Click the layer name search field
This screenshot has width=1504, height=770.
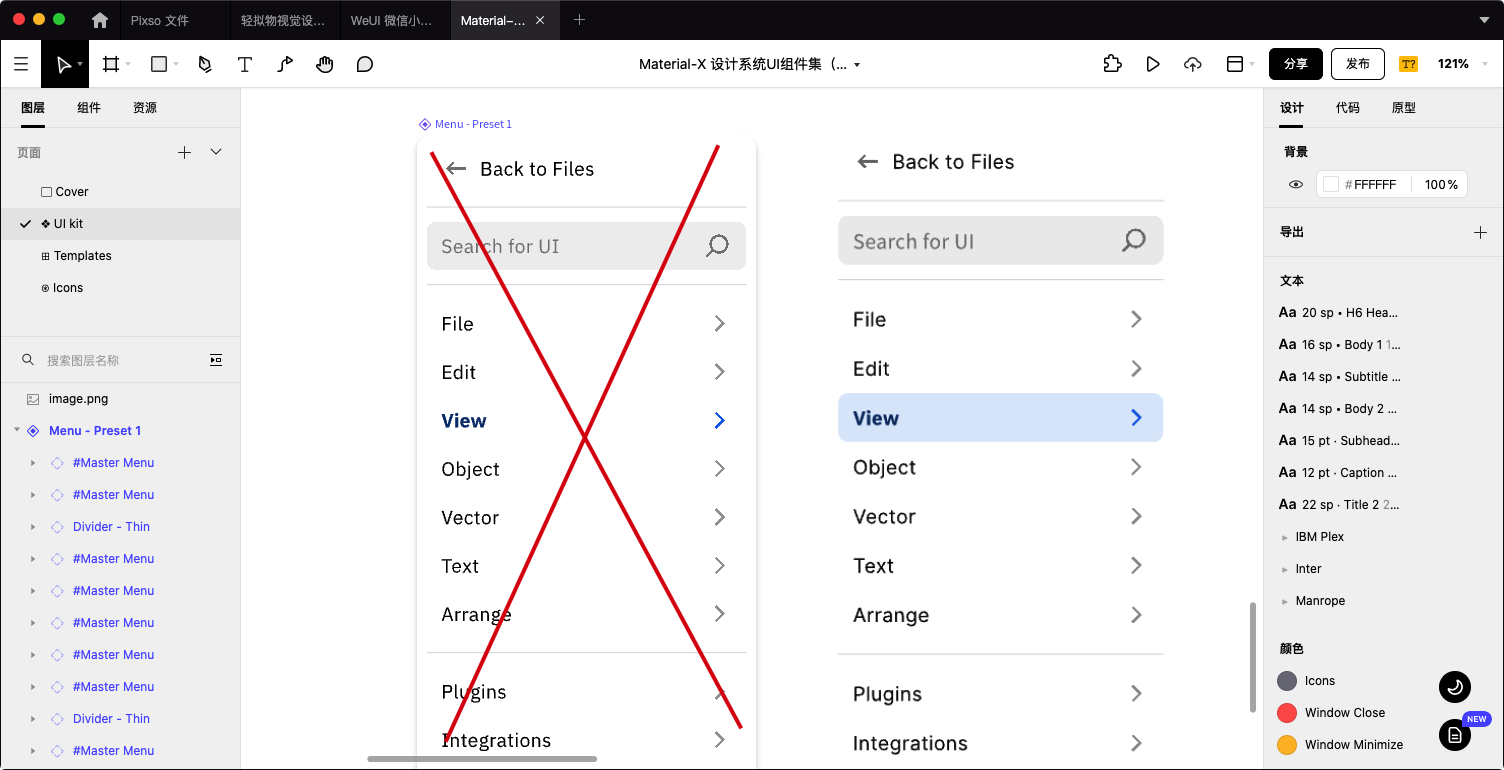[120, 360]
